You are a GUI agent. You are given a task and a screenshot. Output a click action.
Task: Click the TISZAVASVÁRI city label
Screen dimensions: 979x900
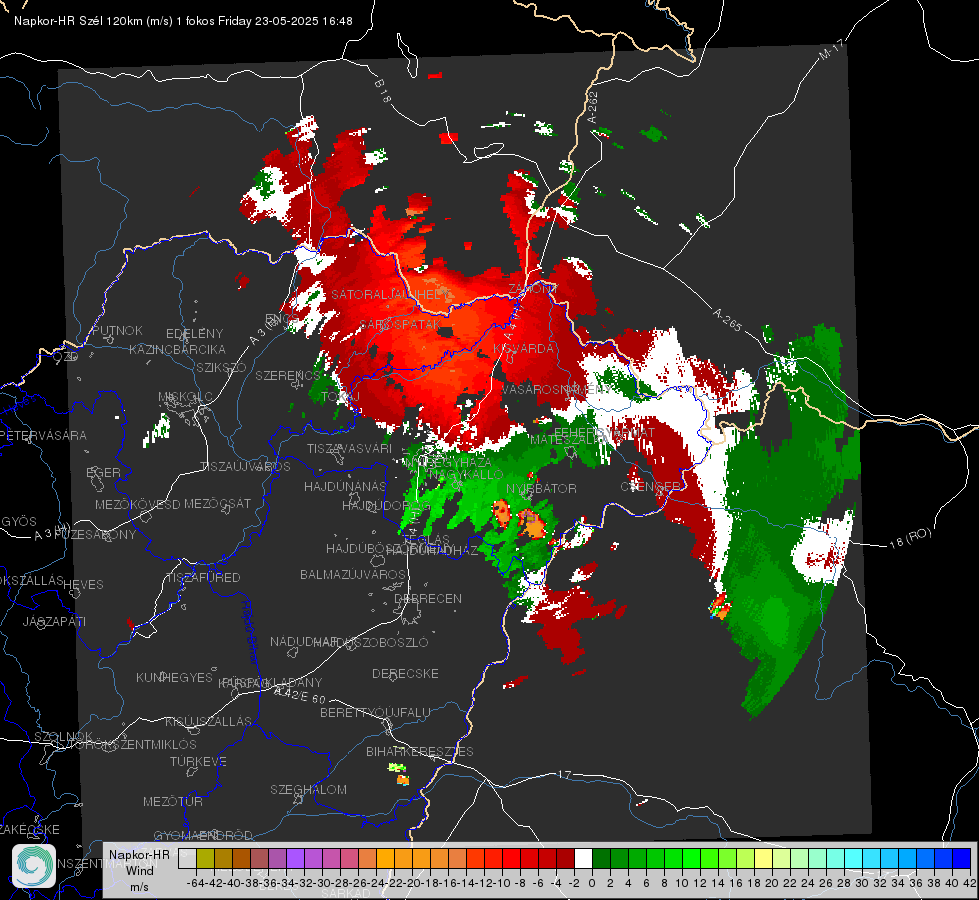pyautogui.click(x=349, y=449)
